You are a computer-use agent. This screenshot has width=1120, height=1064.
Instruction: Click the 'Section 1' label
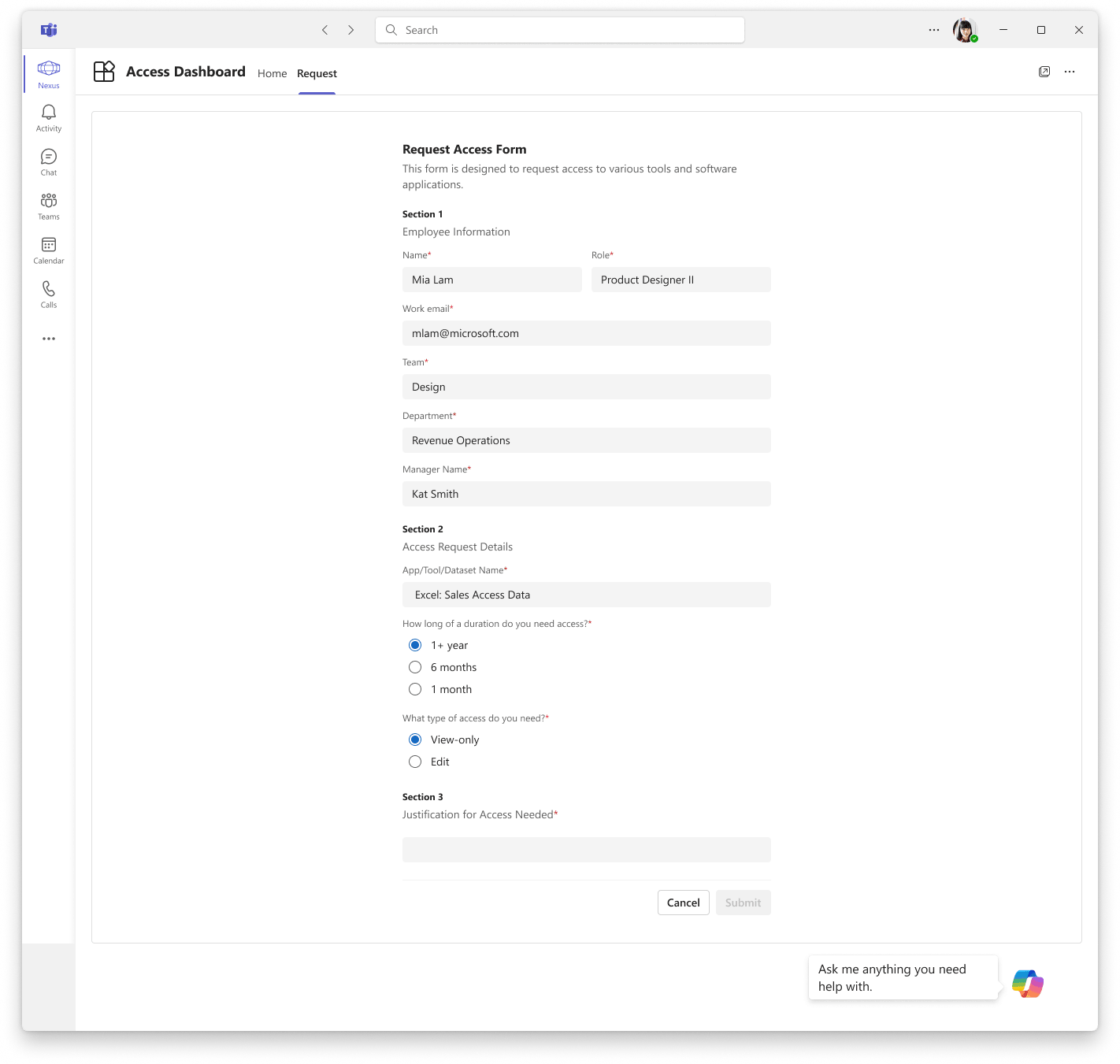pyautogui.click(x=423, y=214)
